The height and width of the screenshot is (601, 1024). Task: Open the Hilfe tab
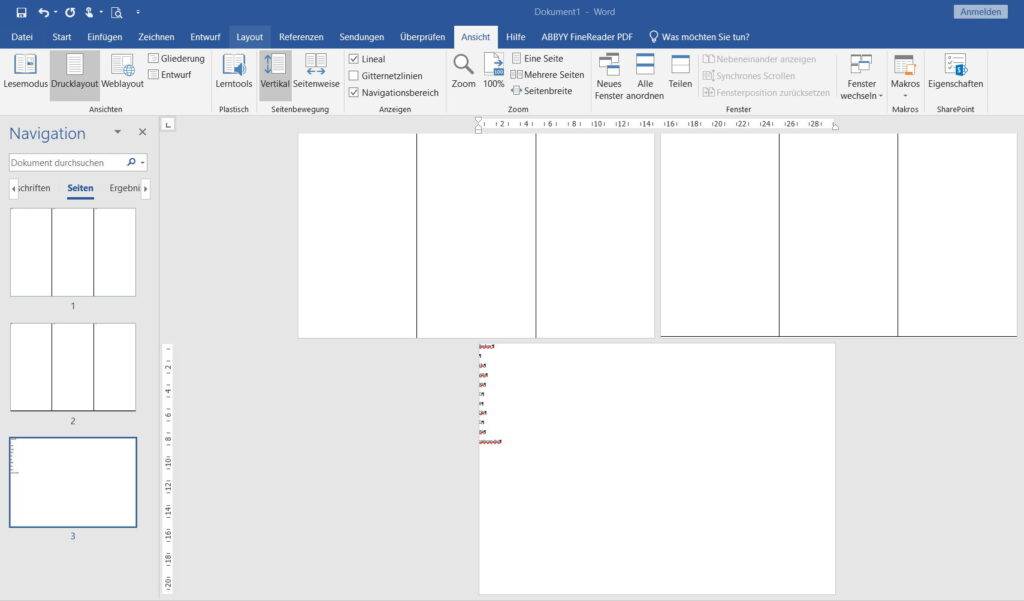pyautogui.click(x=515, y=37)
